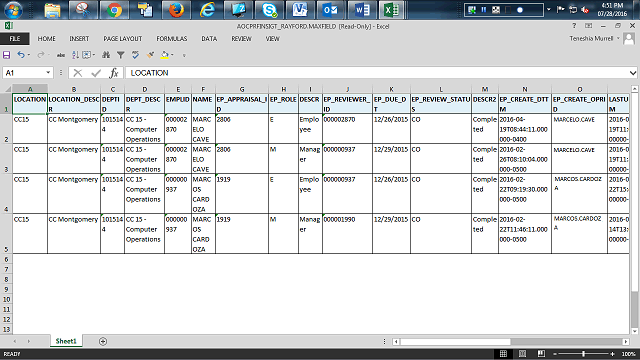Open the FORMULAS ribbon tab
Screen dimensions: 640x360
pyautogui.click(x=171, y=39)
